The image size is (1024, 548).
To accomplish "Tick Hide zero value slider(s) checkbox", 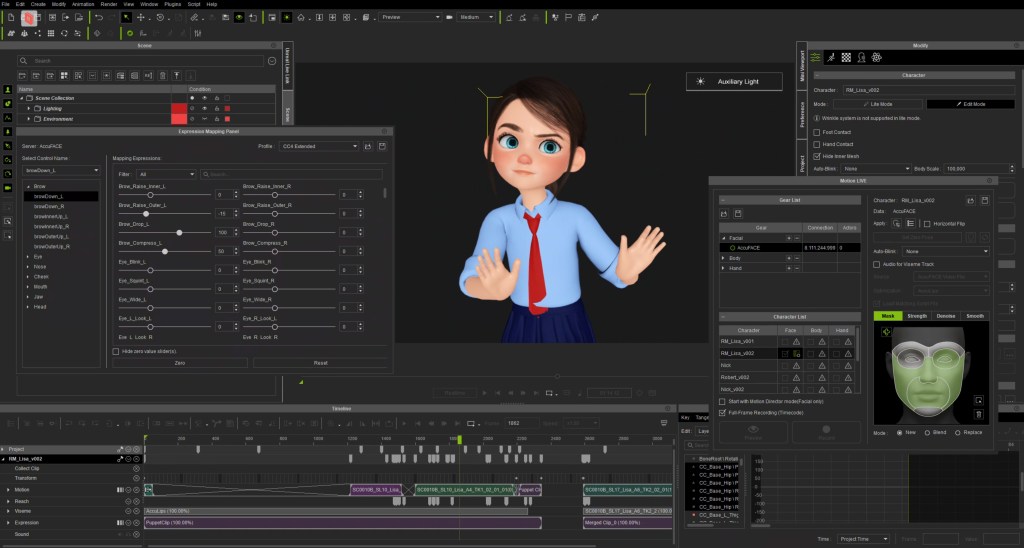I will [116, 351].
